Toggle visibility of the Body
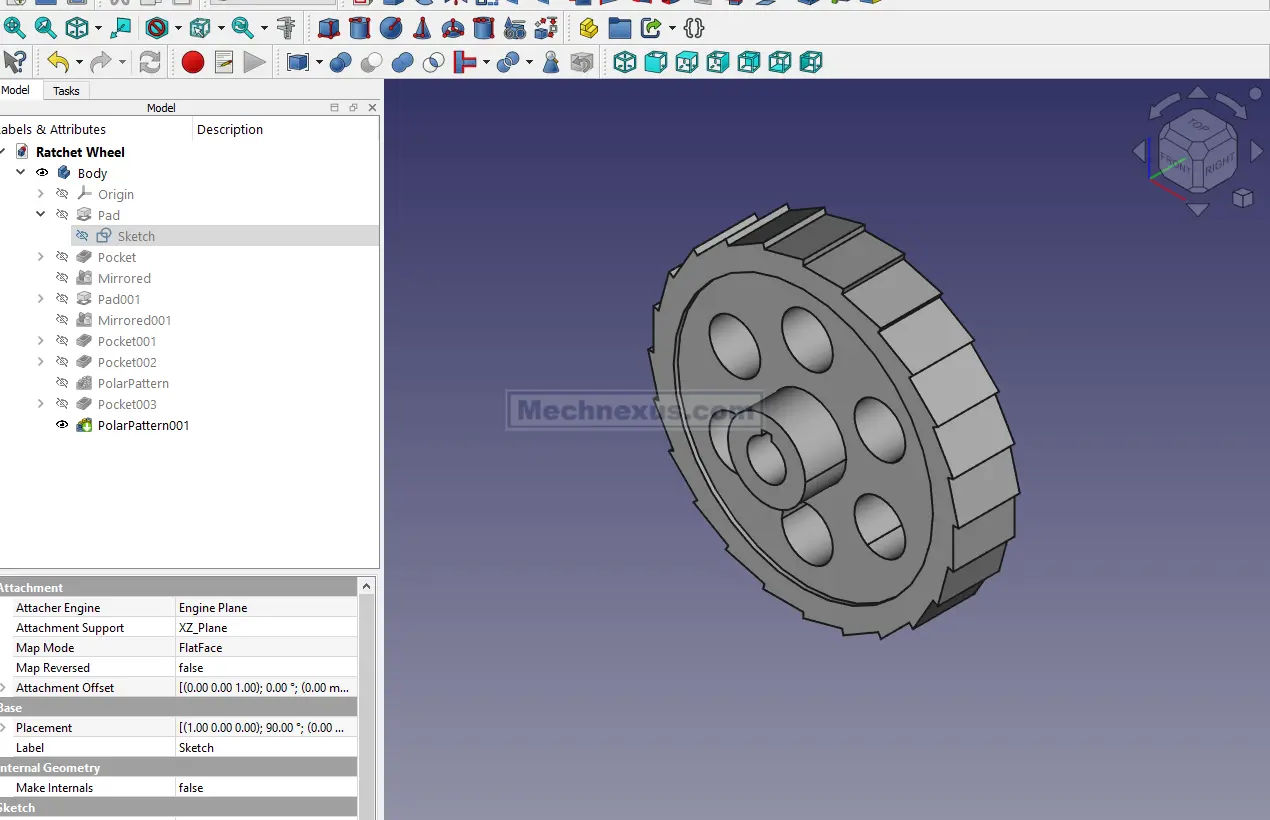 click(42, 173)
